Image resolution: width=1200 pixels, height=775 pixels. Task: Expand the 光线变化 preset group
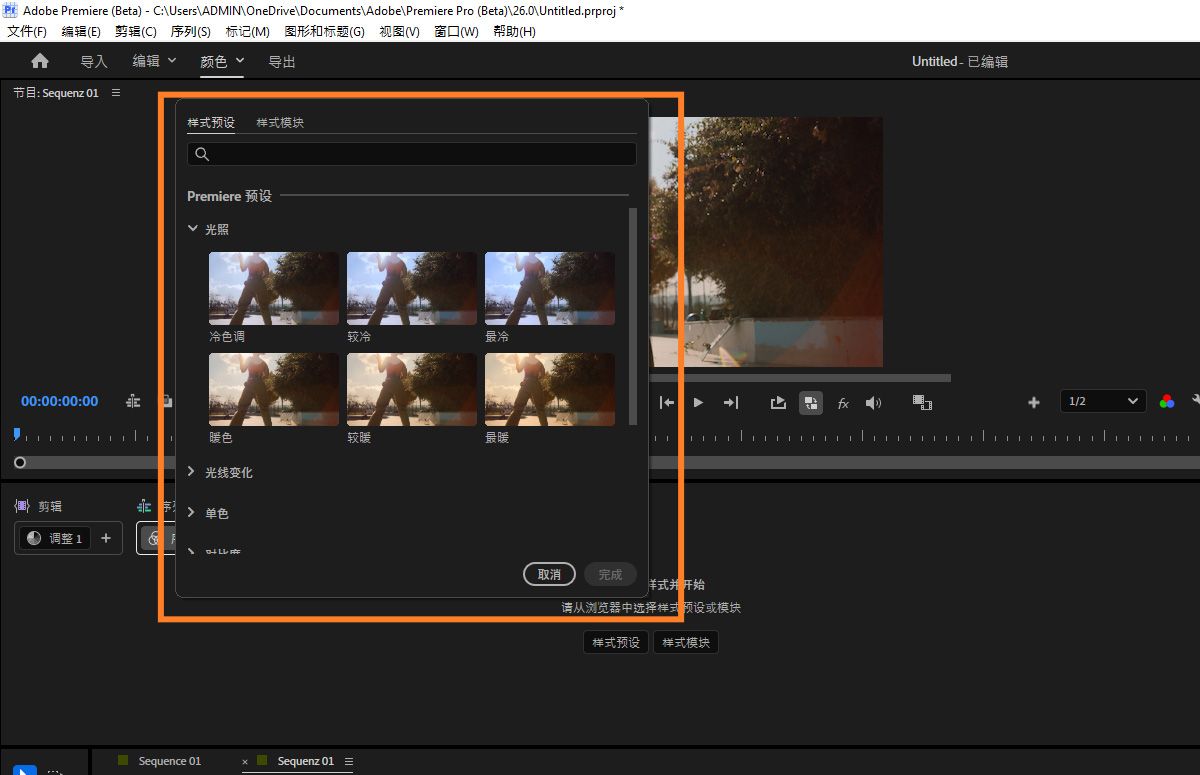[x=193, y=472]
